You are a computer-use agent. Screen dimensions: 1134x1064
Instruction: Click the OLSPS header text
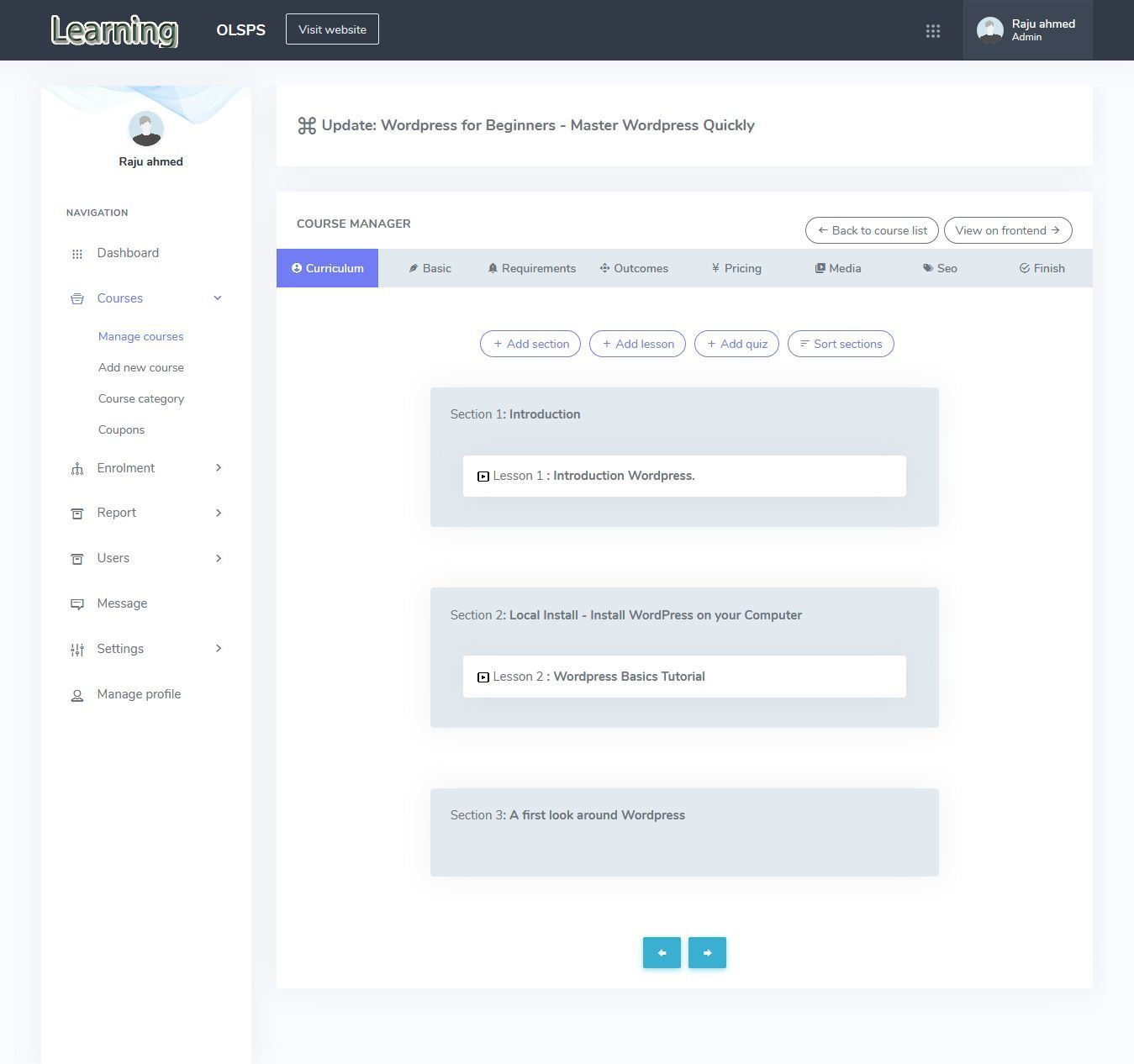click(240, 30)
